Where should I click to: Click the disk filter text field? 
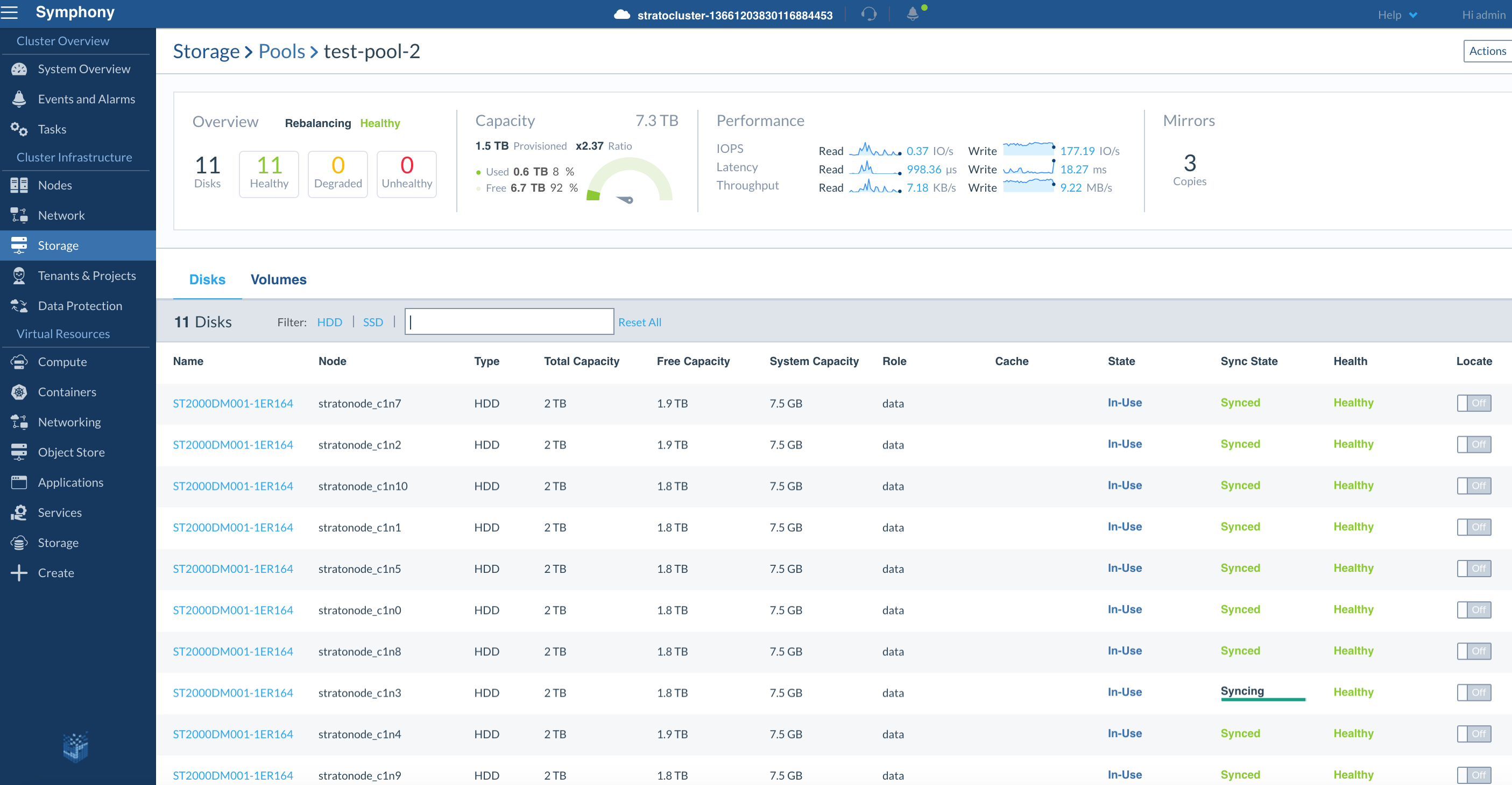coord(509,322)
